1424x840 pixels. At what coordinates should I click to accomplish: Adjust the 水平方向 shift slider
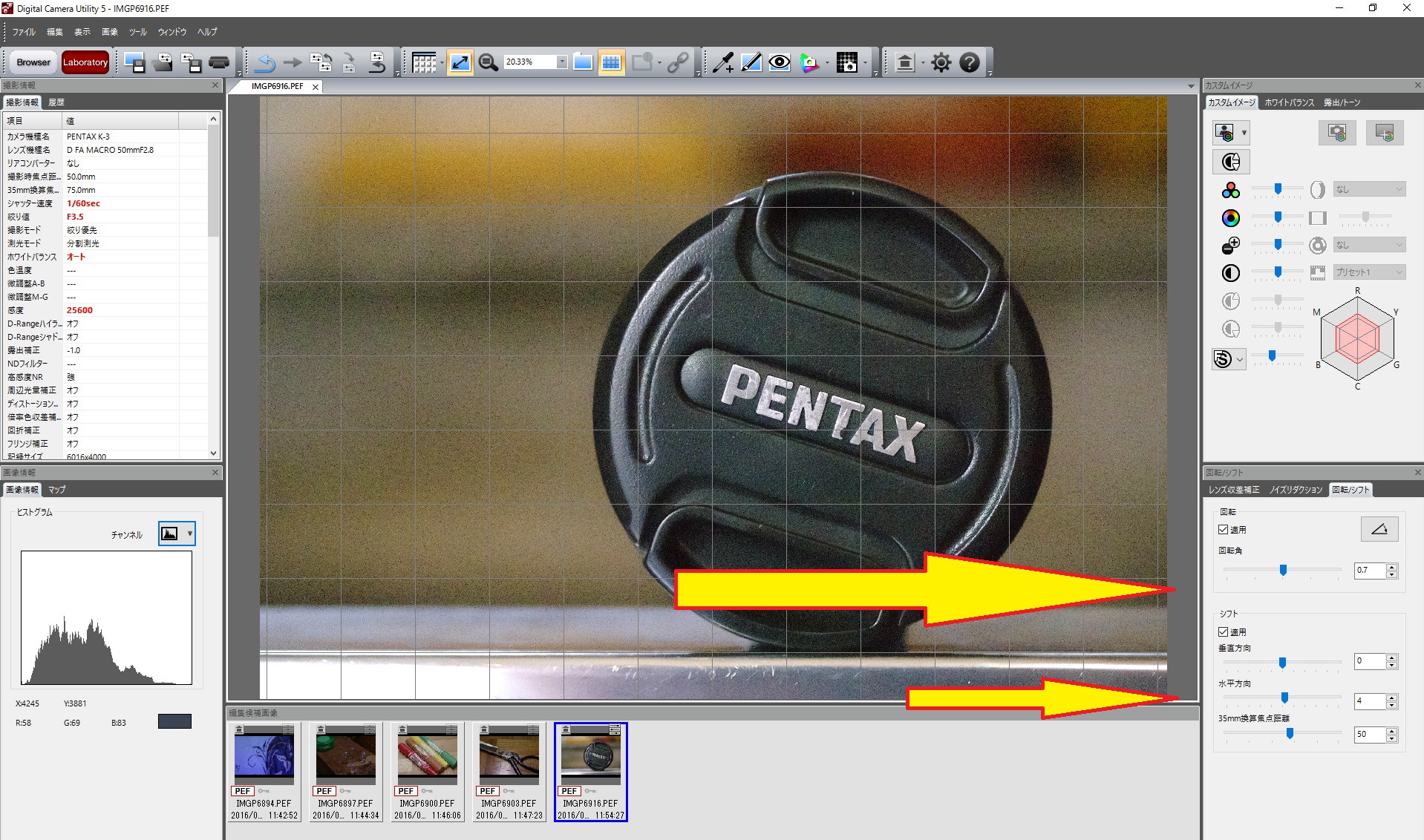tap(1283, 698)
